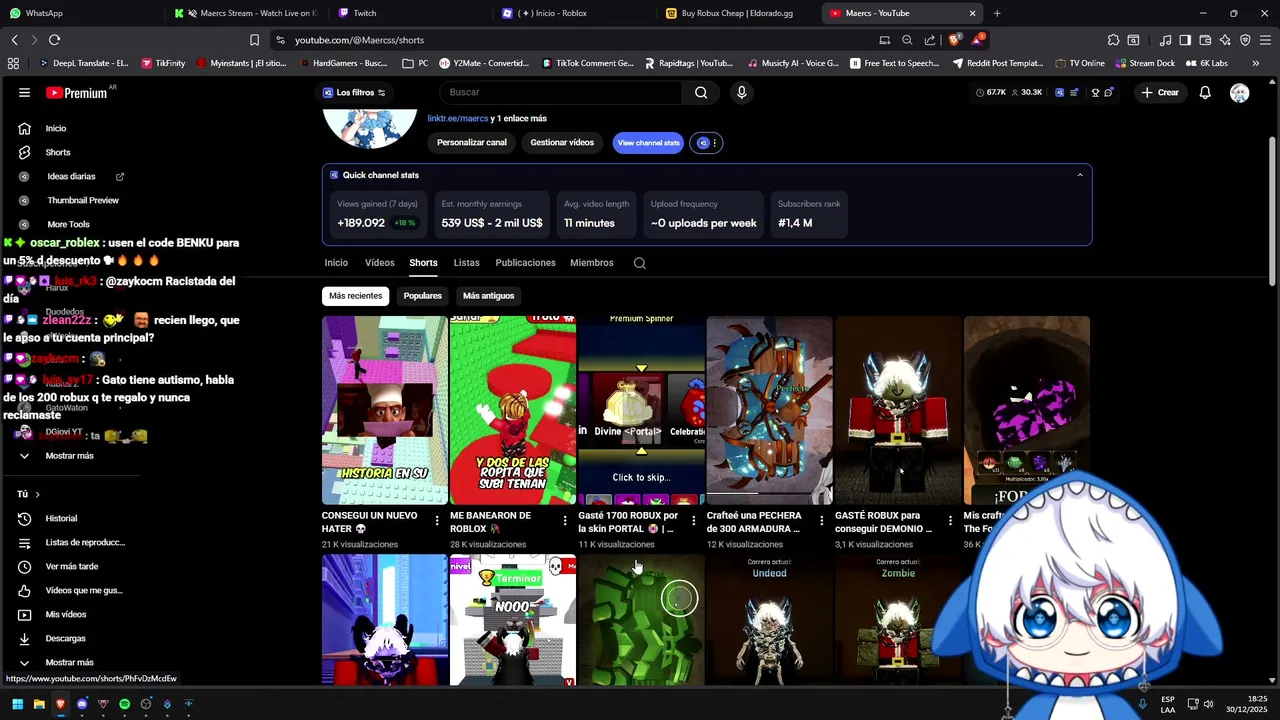Switch to the Inicio channel tab
The width and height of the screenshot is (1280, 720).
click(x=336, y=263)
